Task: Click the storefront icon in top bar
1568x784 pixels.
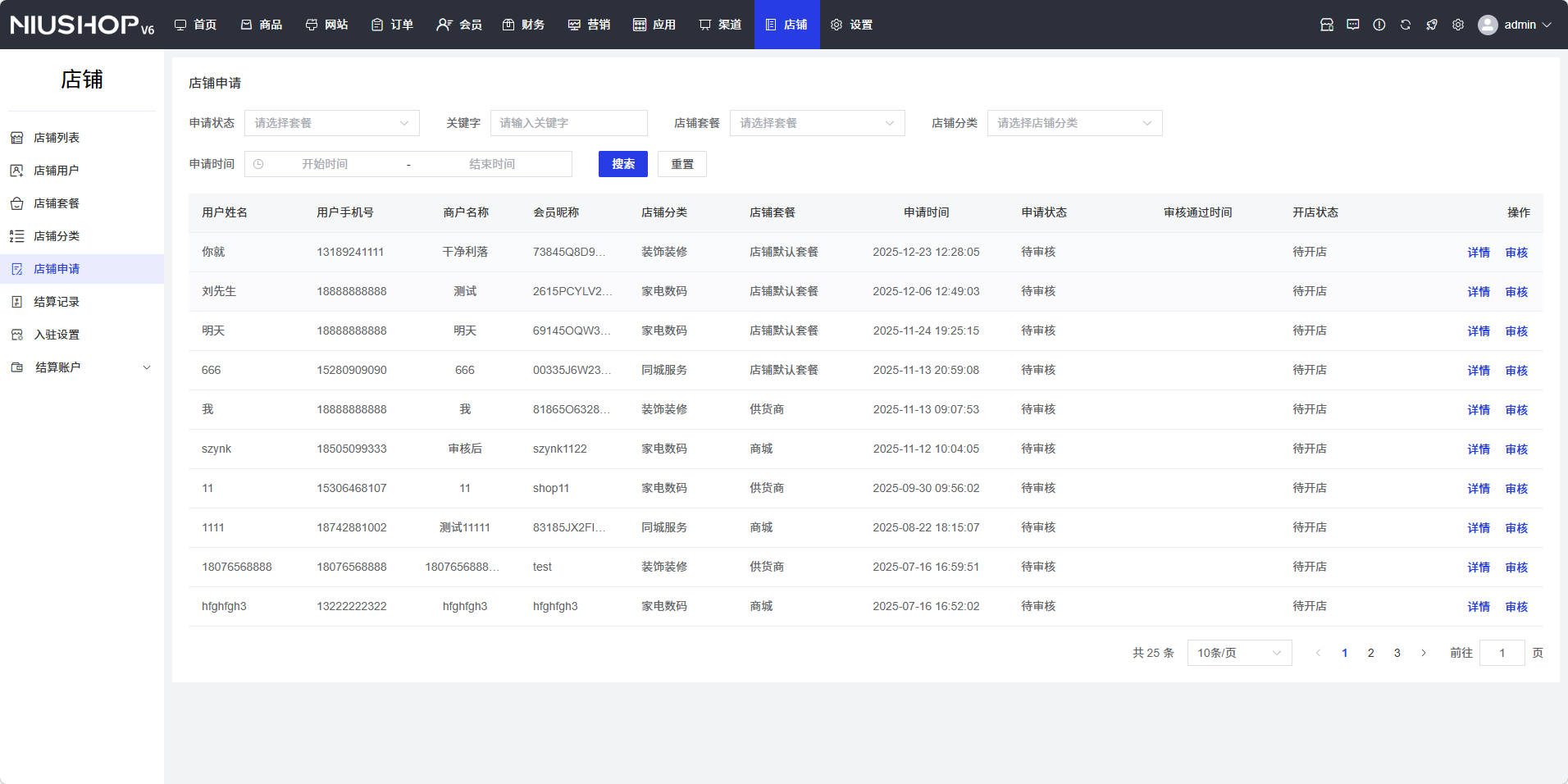Action: tap(1327, 25)
